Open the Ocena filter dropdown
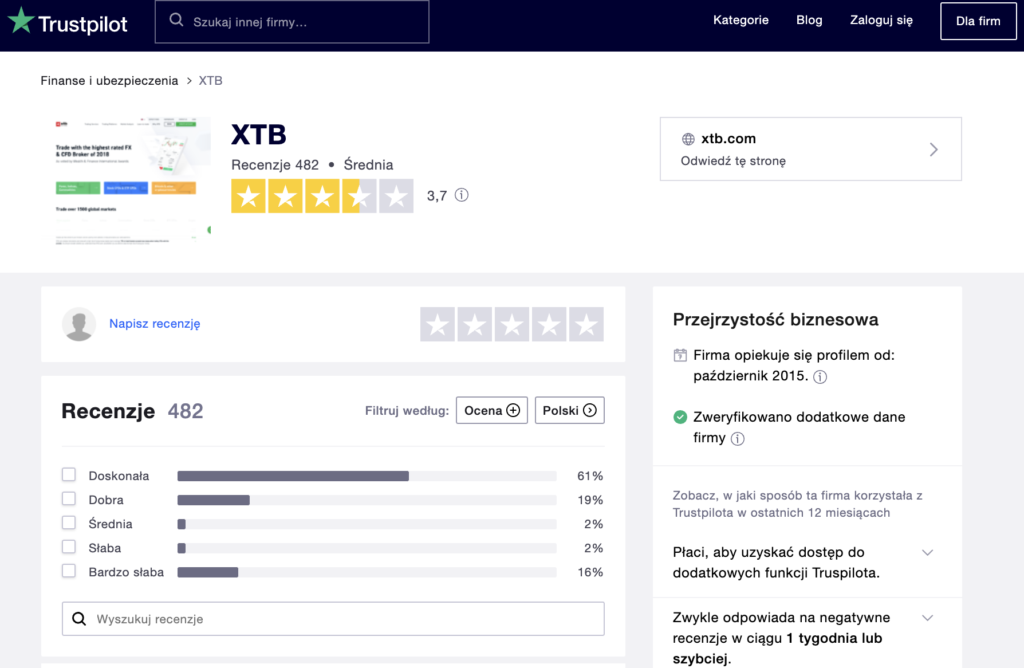 [x=492, y=410]
